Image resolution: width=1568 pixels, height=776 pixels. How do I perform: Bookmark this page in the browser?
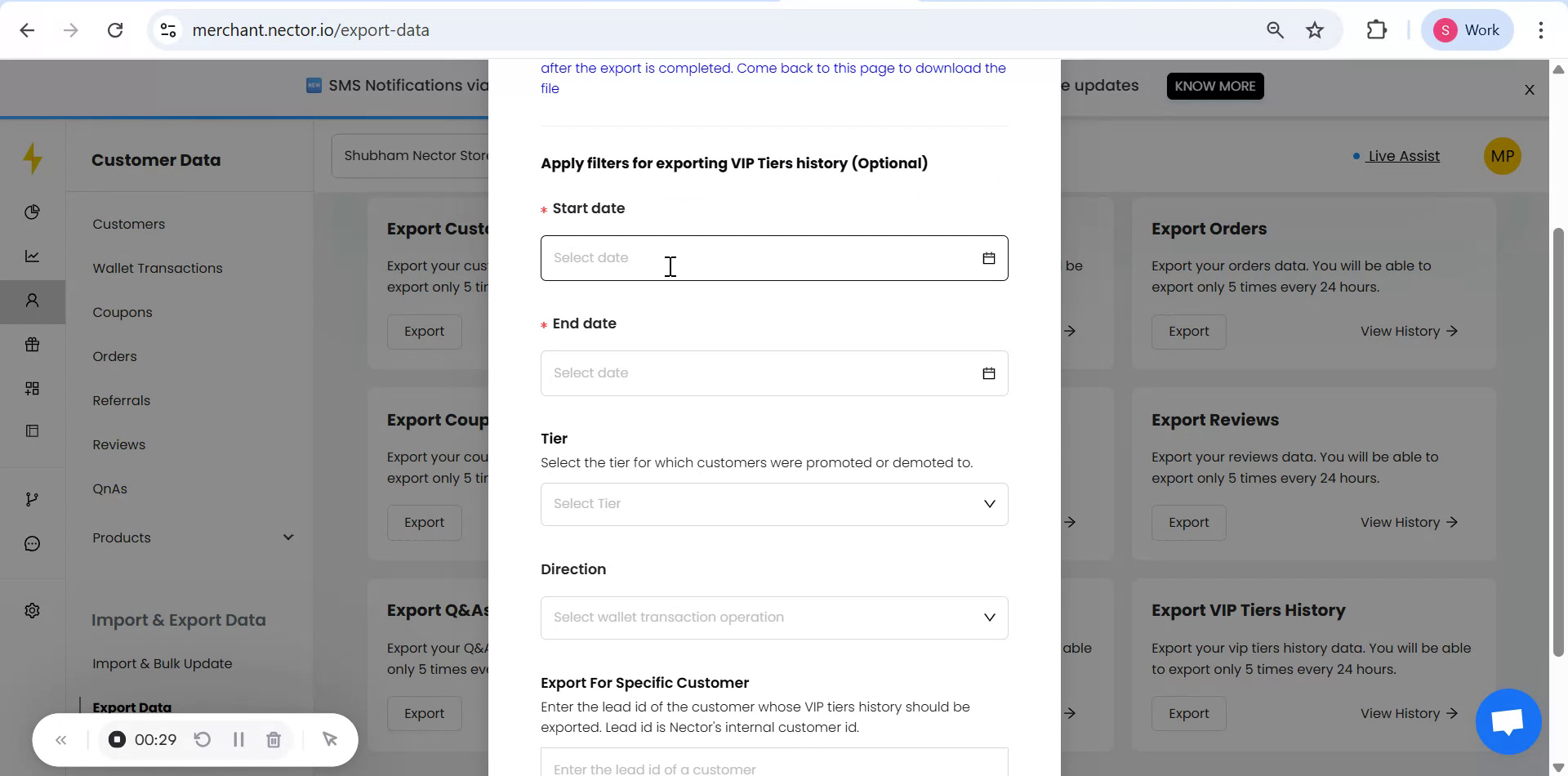1314,29
